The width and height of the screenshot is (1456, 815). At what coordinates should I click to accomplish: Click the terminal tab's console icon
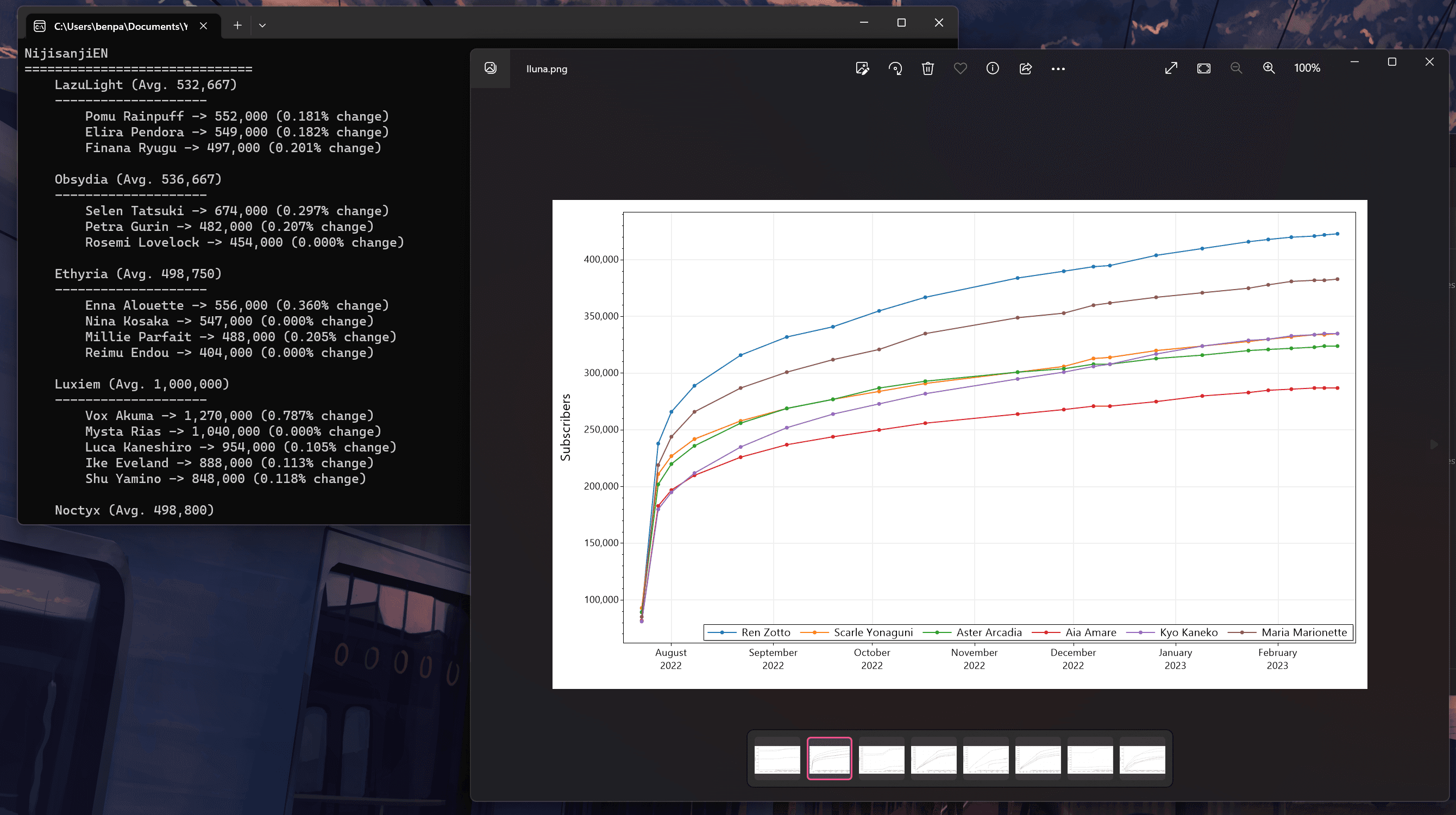click(x=40, y=26)
